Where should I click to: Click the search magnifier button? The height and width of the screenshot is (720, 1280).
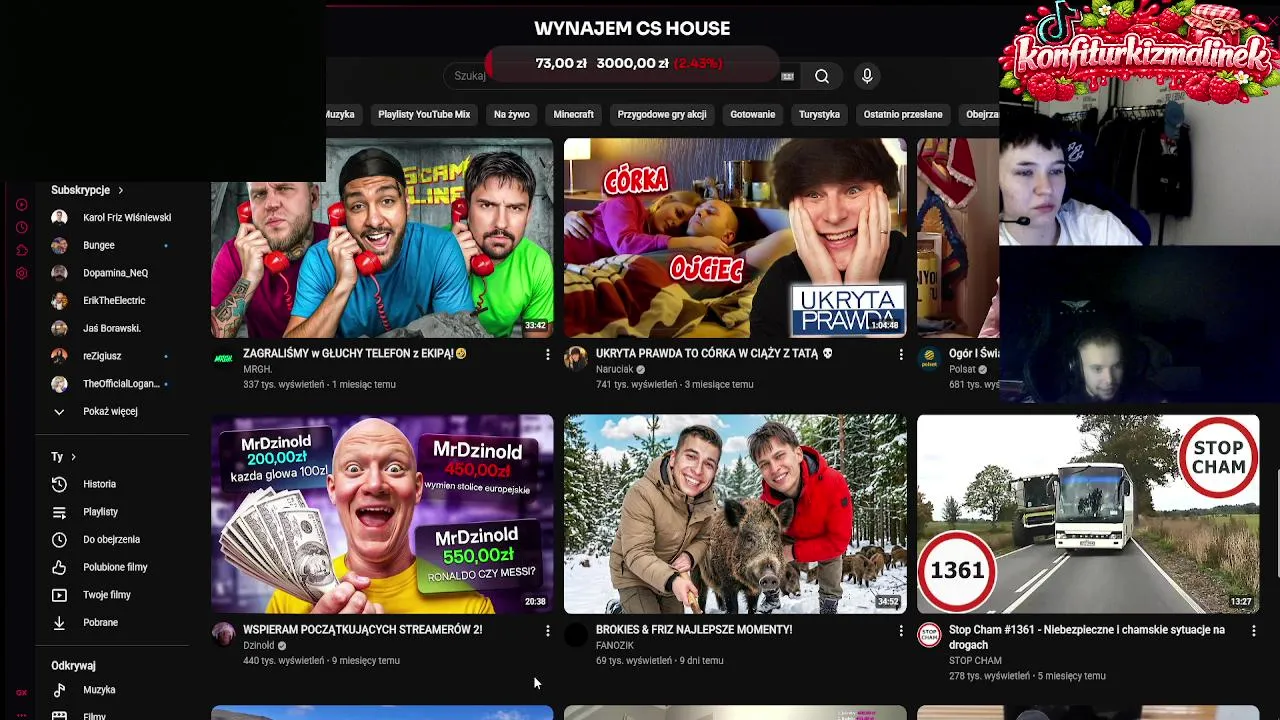tap(822, 76)
